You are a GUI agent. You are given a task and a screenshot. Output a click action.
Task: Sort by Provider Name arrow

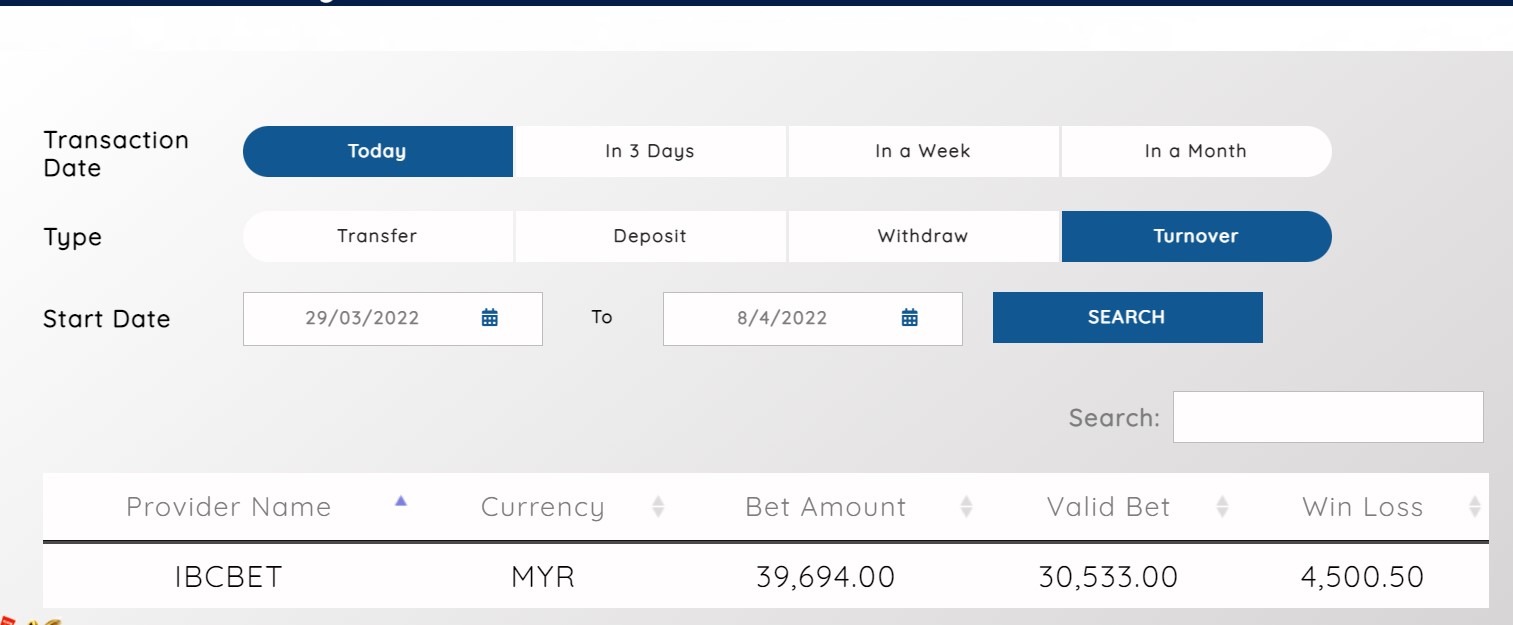click(401, 502)
